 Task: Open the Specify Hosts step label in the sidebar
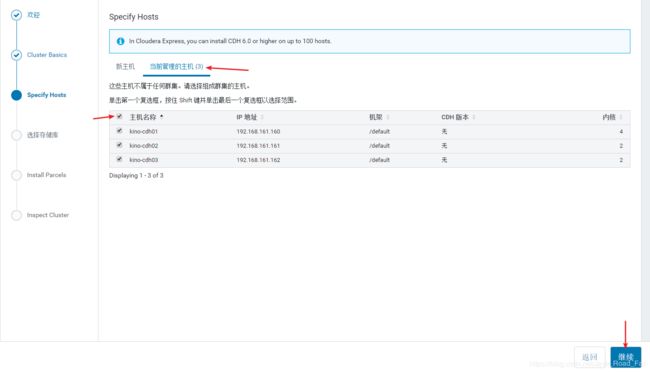(46, 95)
